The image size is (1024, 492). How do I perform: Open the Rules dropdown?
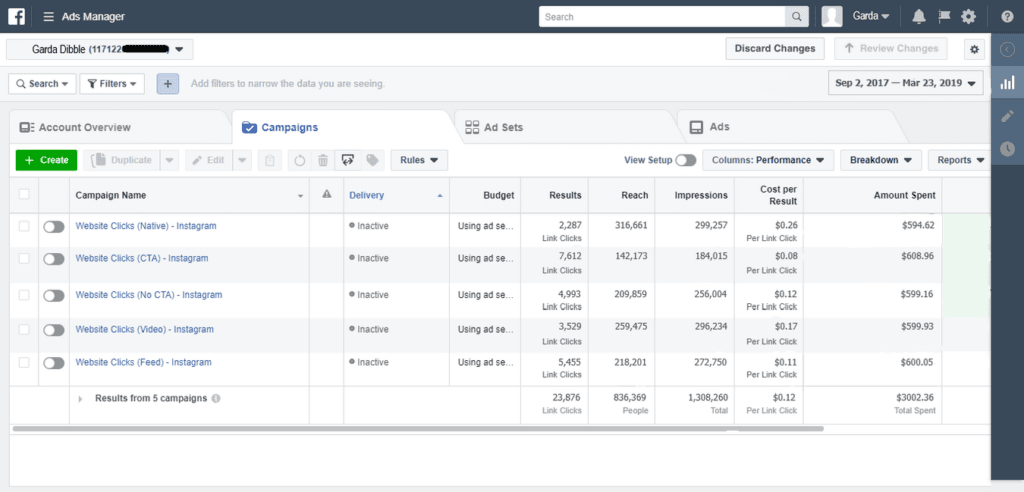(419, 160)
